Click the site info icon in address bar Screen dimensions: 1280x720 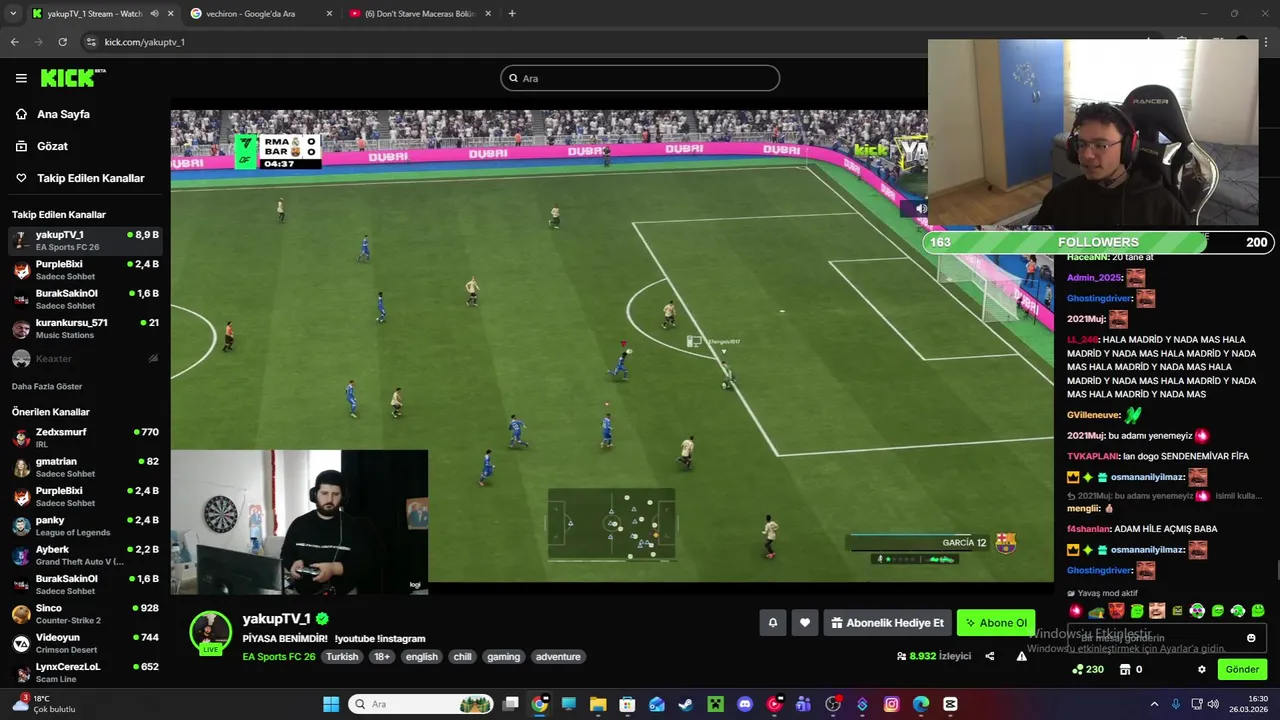coord(91,42)
